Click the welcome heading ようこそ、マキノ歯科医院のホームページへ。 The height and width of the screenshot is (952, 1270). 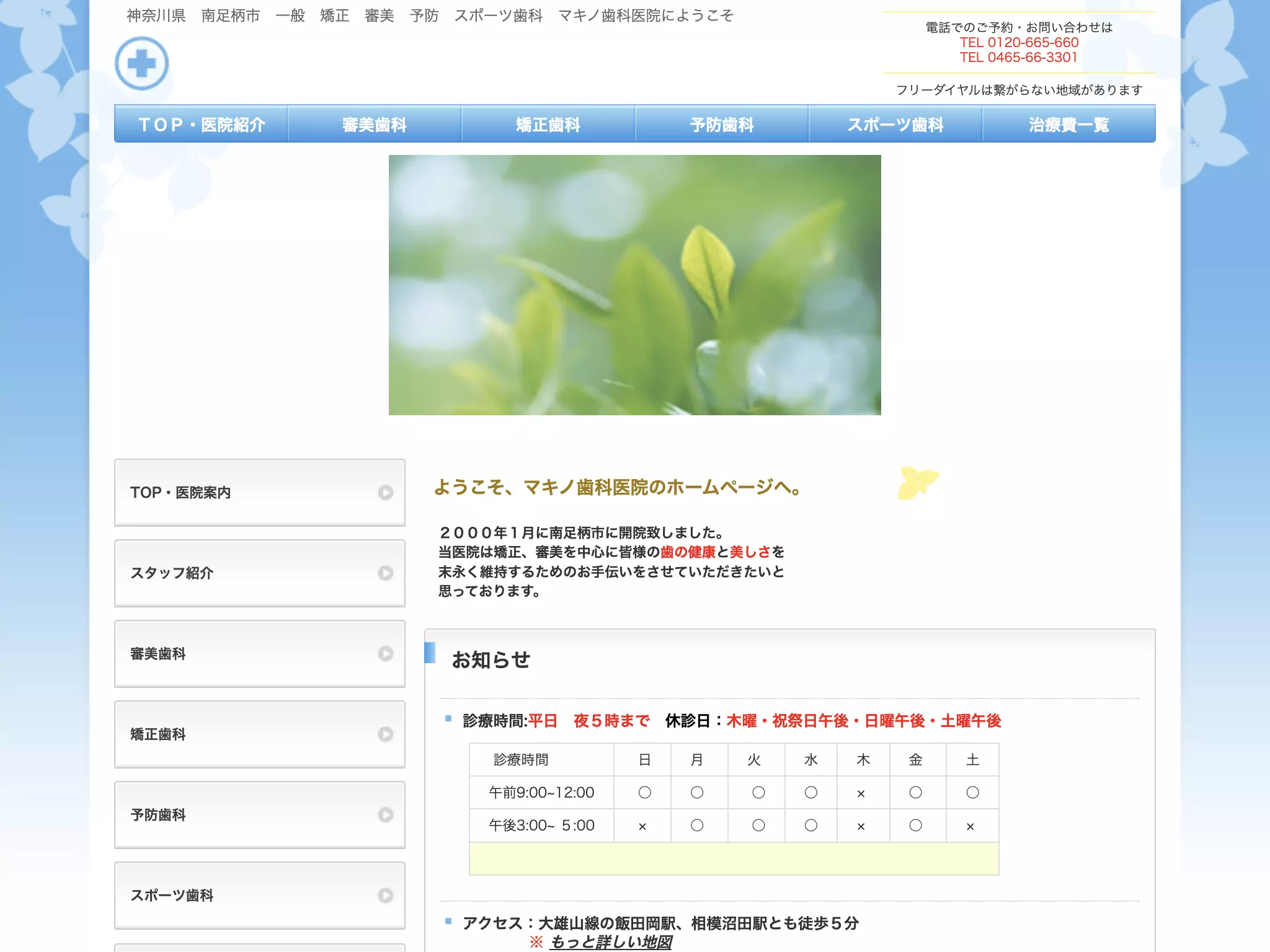point(618,487)
